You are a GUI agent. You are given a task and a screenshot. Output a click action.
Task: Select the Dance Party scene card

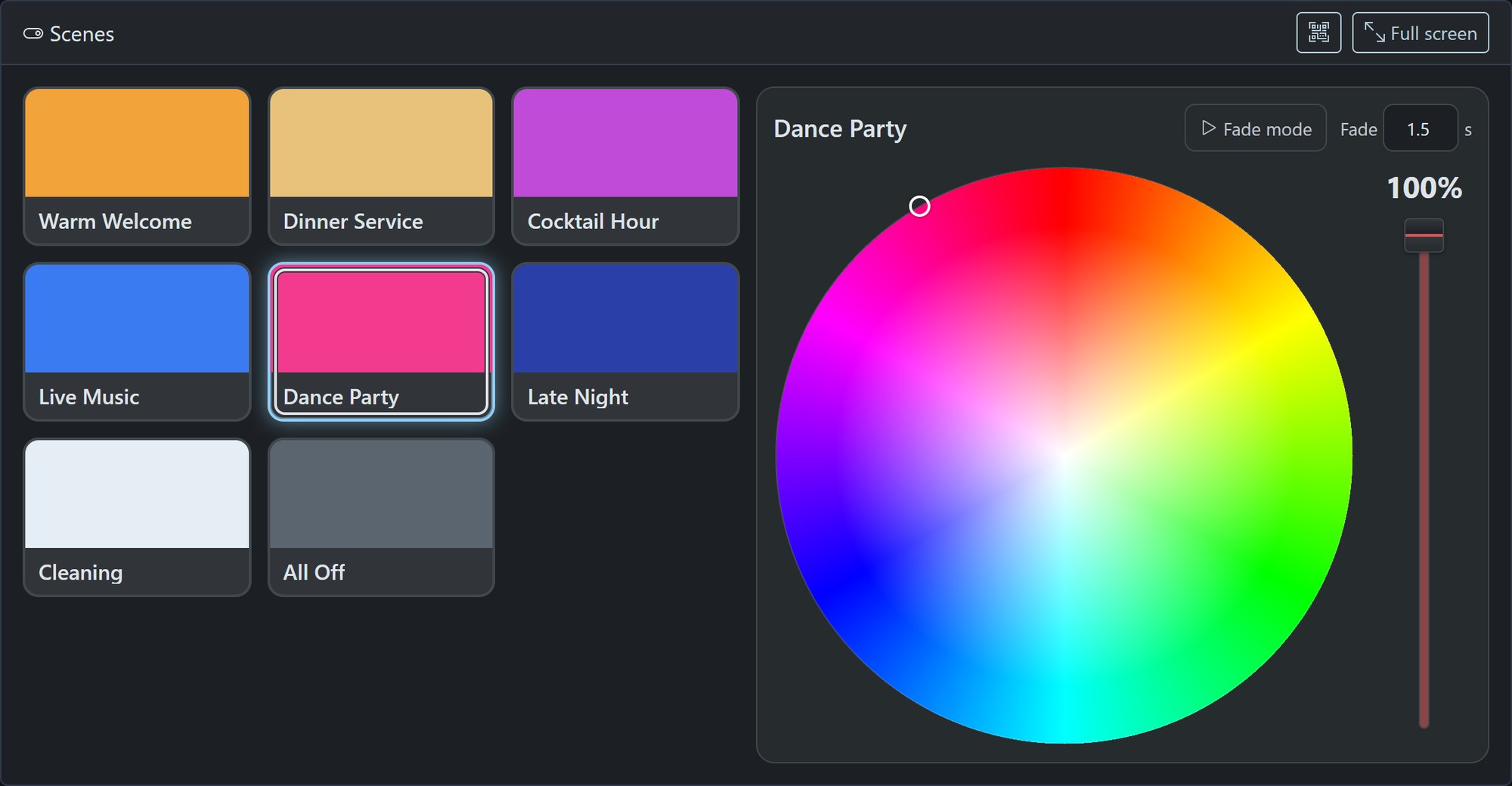pyautogui.click(x=381, y=342)
